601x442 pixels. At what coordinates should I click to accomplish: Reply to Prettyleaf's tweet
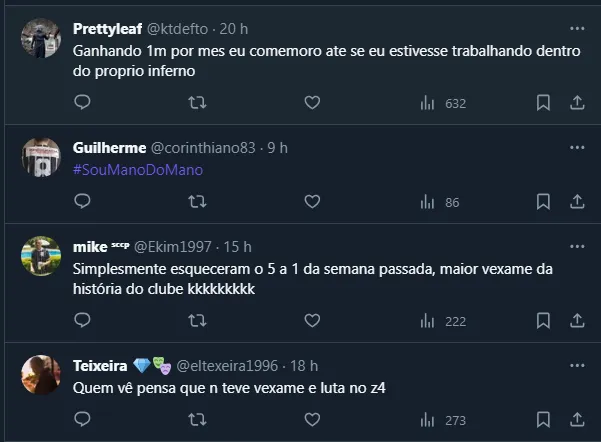[83, 102]
